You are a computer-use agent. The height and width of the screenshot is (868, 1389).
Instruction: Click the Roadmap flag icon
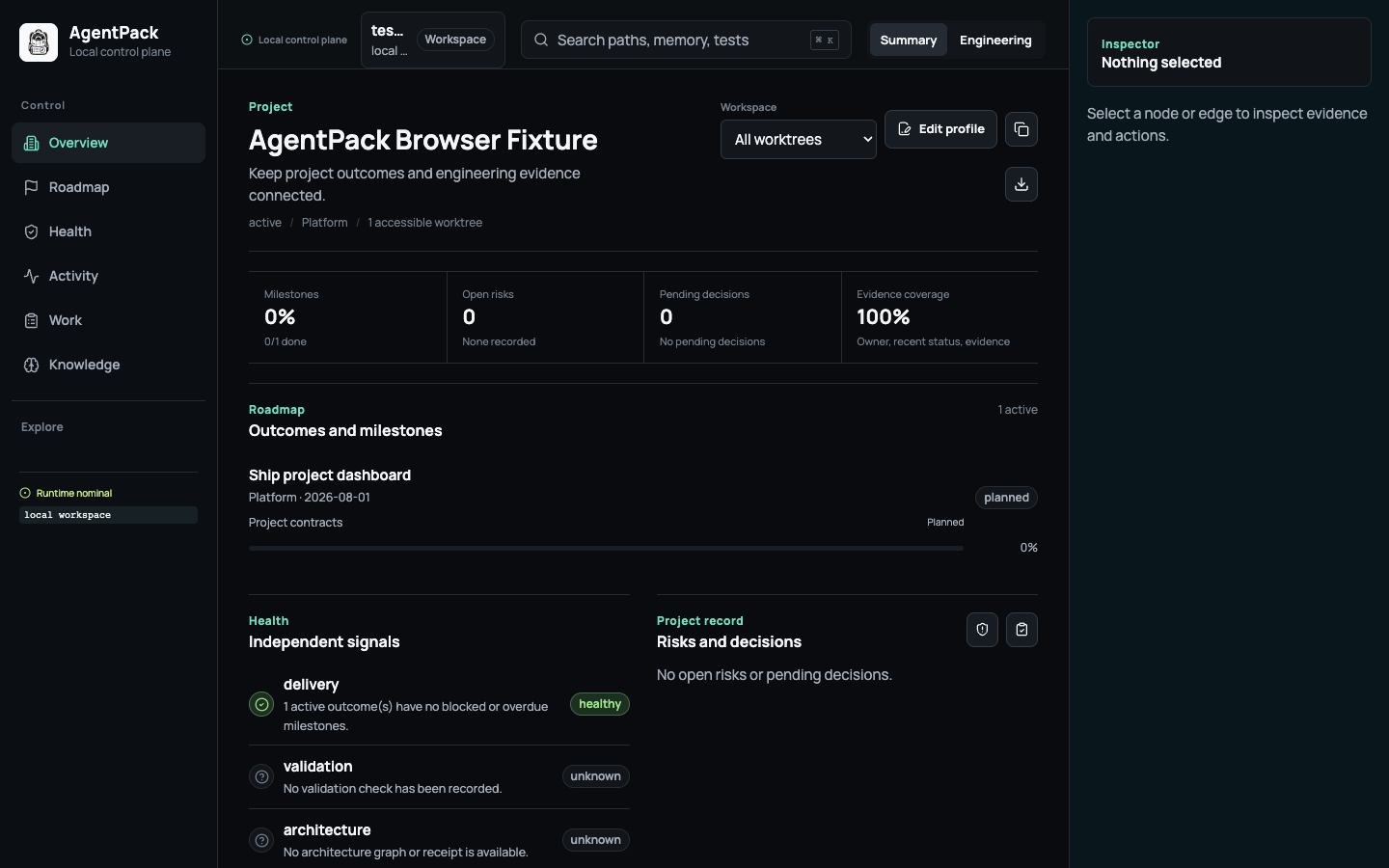[31, 187]
